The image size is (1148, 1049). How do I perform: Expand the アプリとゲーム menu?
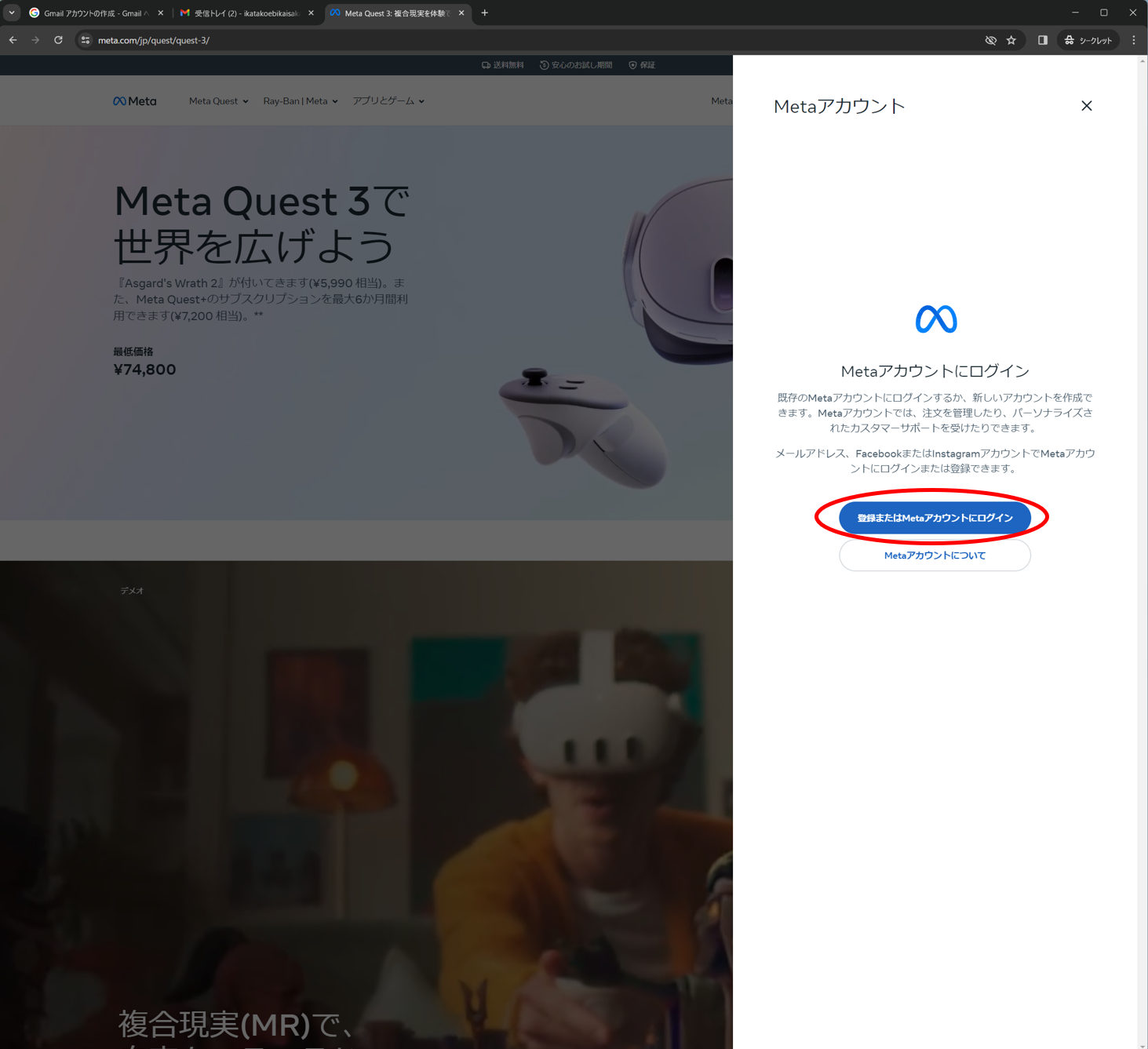[388, 101]
